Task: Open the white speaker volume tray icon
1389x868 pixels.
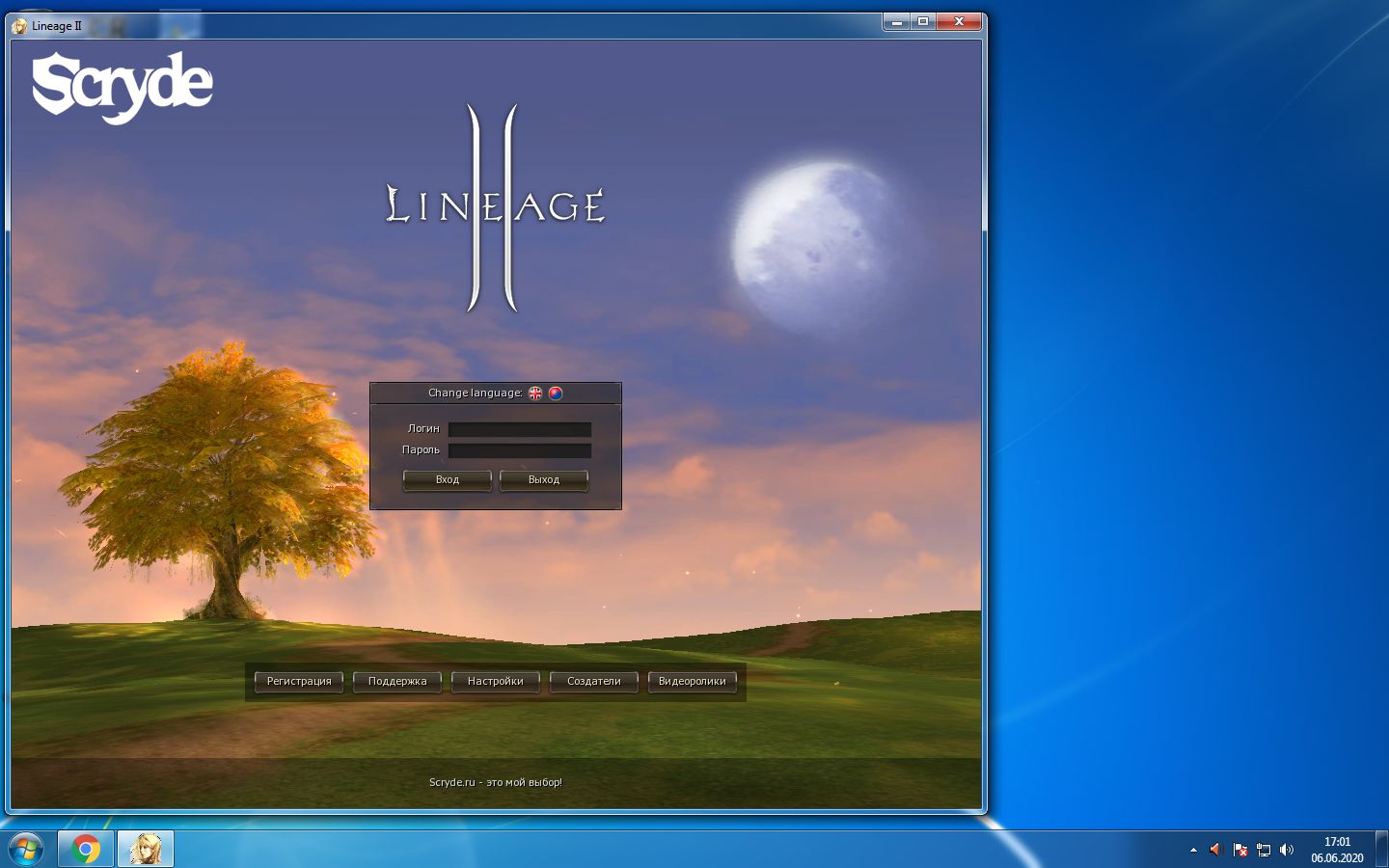Action: (x=1287, y=850)
